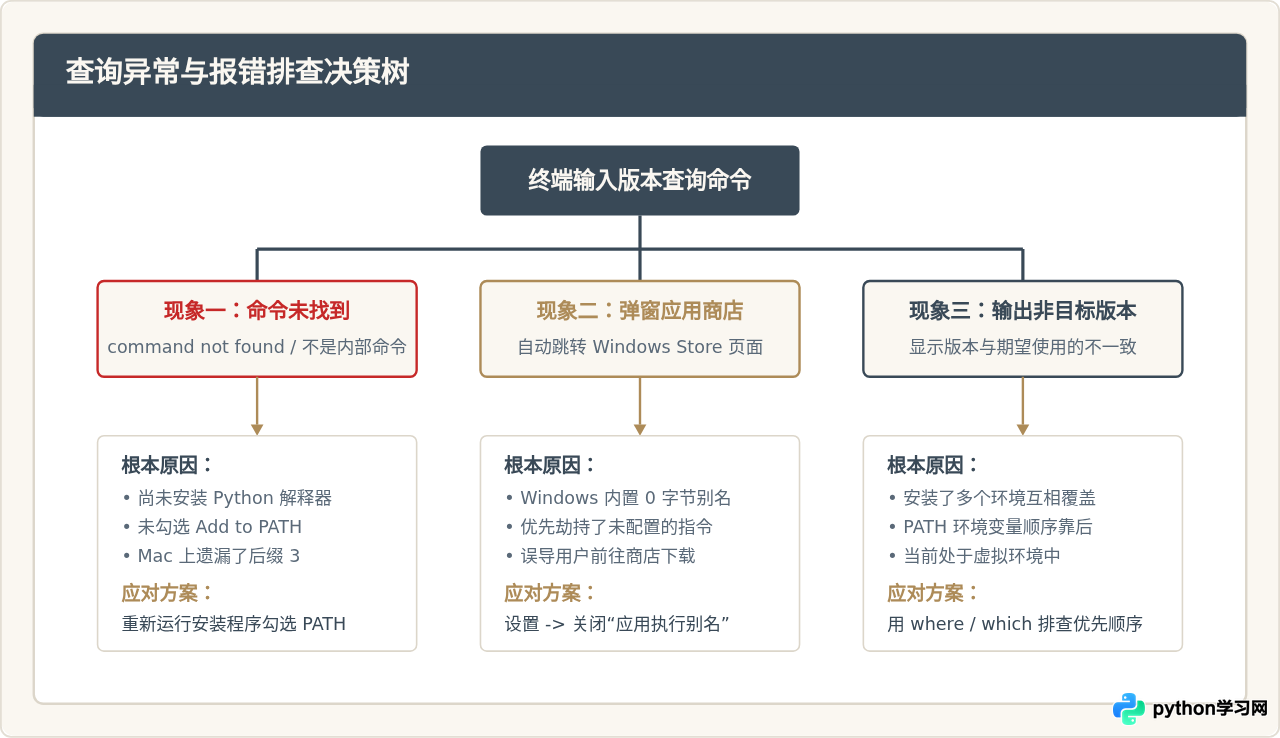Click "根本原因：" above "Windows 内置 0 字节别名"
Screen dimensions: 1280x738
[551, 465]
